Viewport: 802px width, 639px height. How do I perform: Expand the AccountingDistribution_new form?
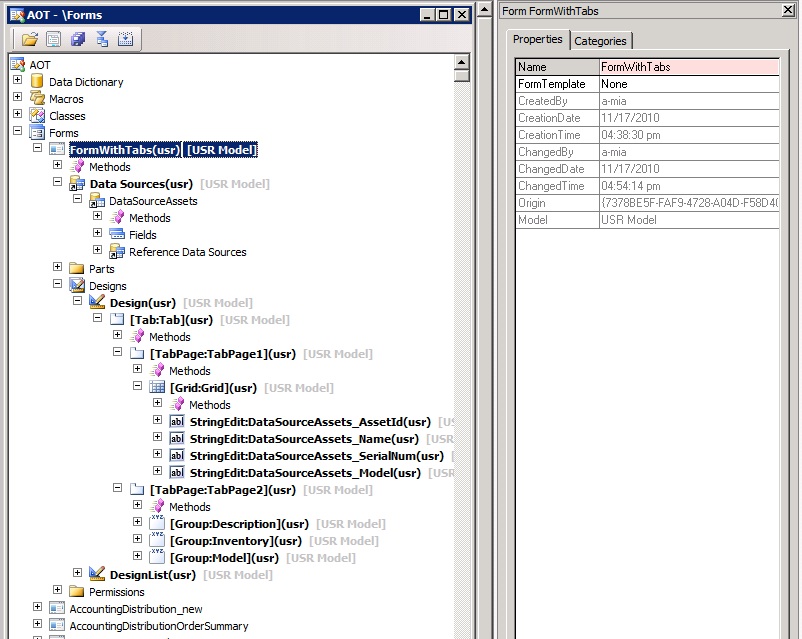click(37, 607)
